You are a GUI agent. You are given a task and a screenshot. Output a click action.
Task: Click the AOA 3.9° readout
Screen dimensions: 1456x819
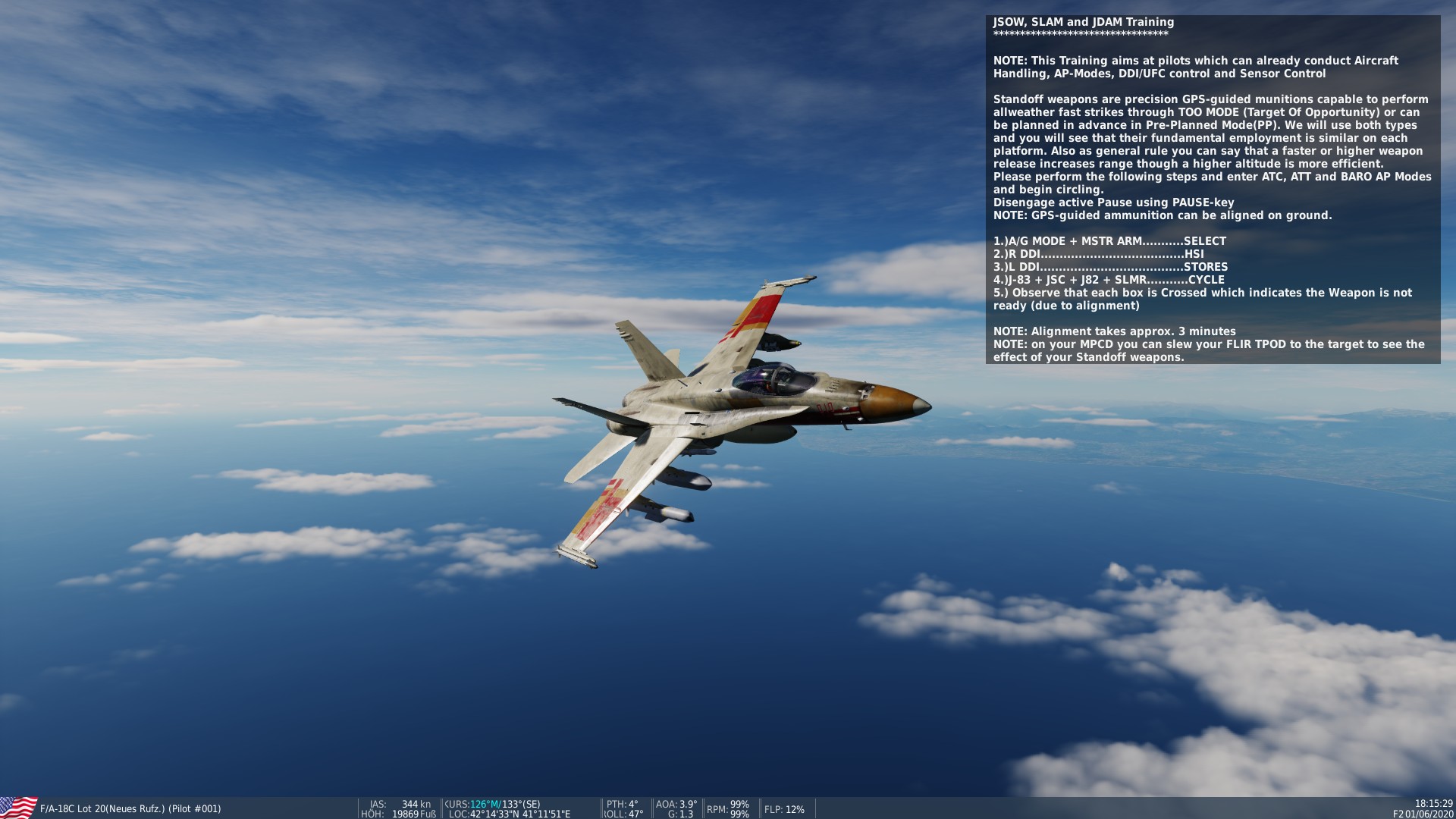676,804
